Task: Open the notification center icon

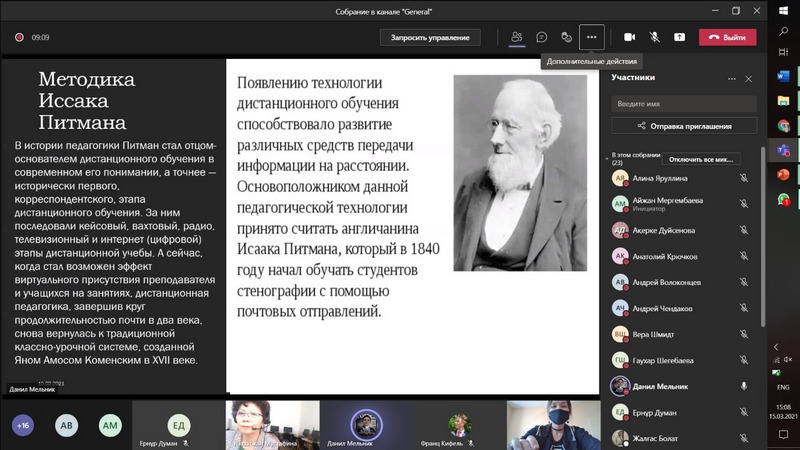Action: (783, 434)
